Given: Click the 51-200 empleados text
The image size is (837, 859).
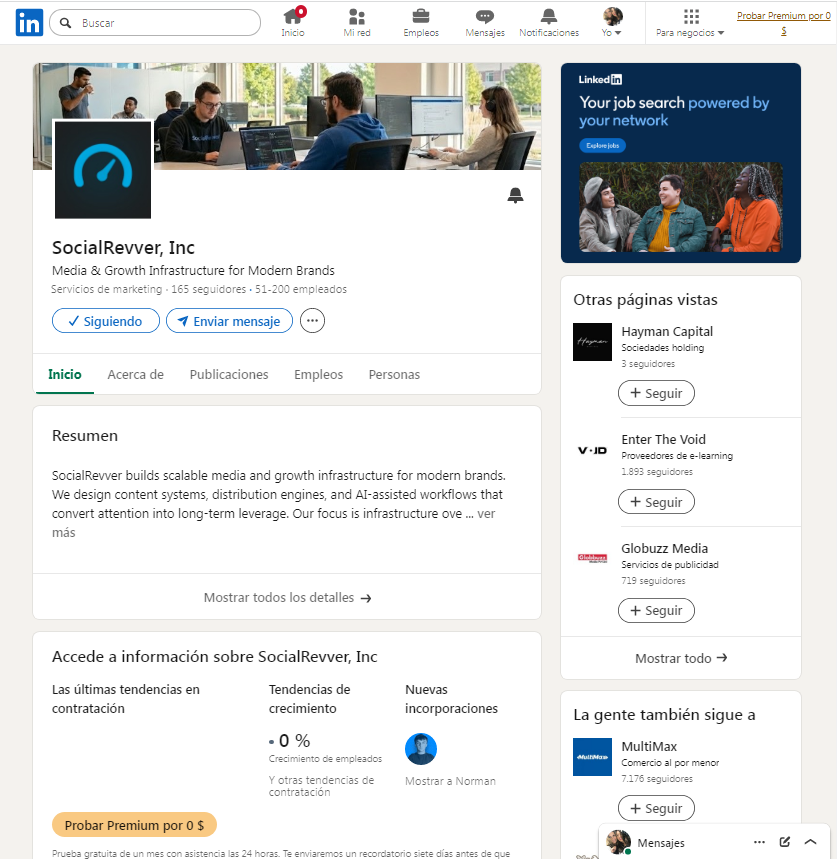Looking at the screenshot, I should (301, 289).
